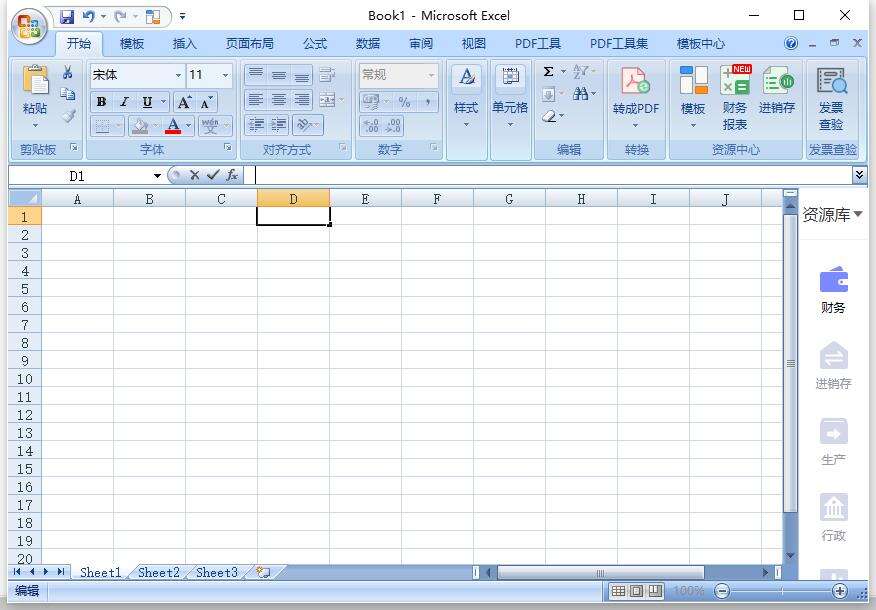Viewport: 876px width, 610px height.
Task: Toggle bottom vertical alignment
Action: tap(302, 74)
